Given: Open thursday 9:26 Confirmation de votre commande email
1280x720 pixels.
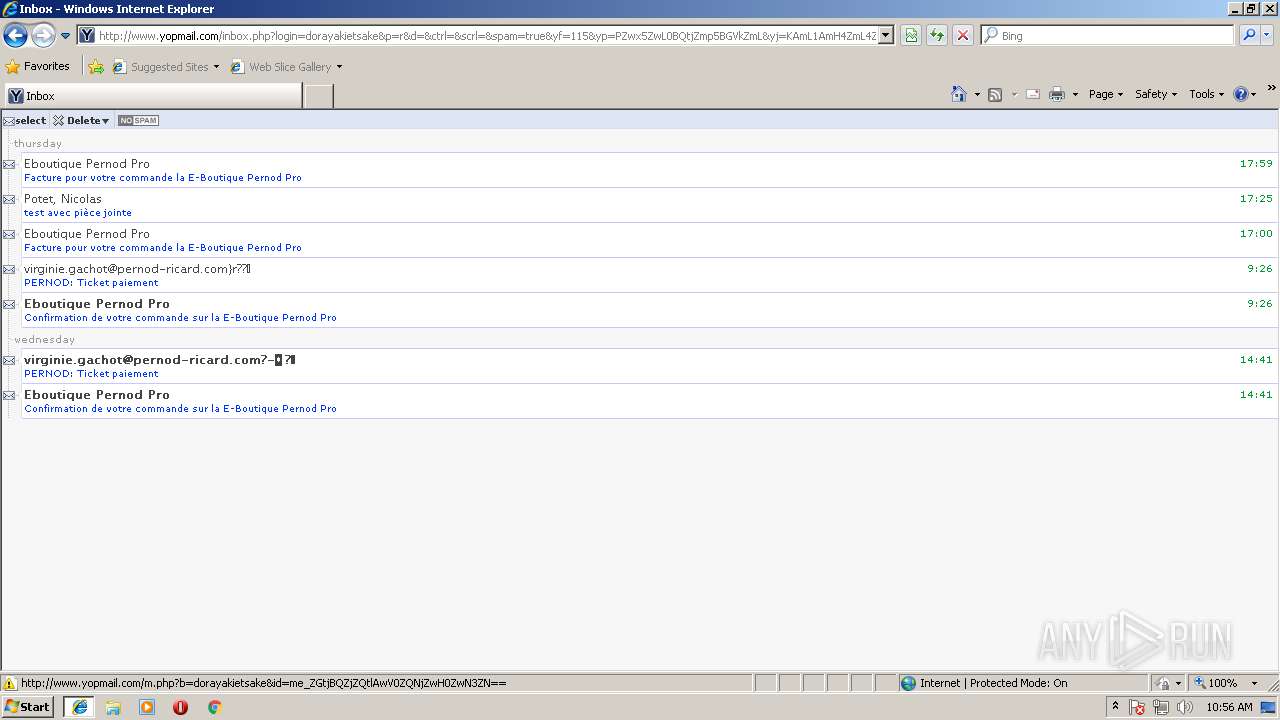Looking at the screenshot, I should point(648,310).
